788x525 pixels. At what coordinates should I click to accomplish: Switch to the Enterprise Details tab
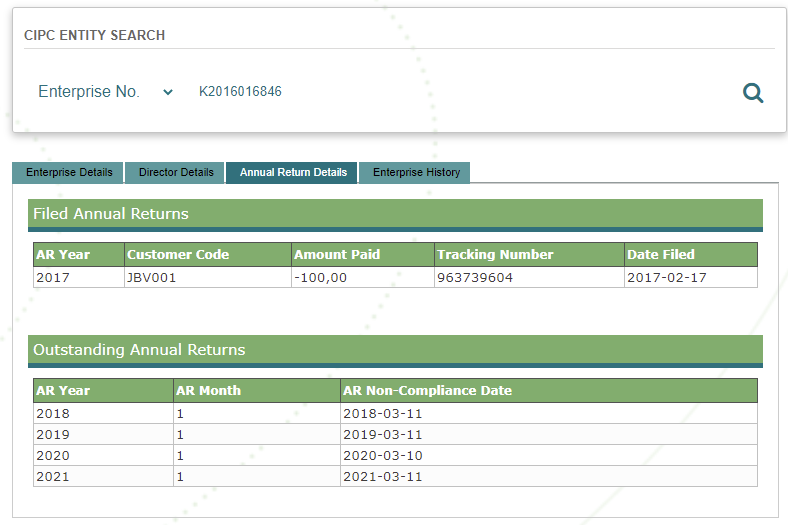[x=69, y=172]
